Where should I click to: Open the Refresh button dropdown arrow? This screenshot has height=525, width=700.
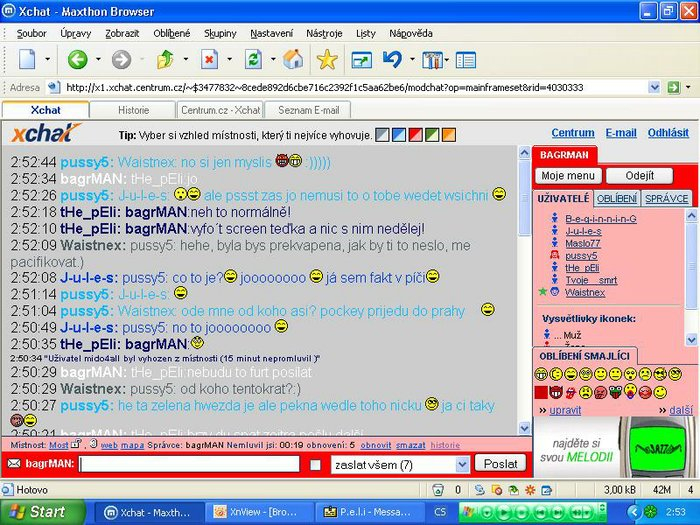coord(273,59)
